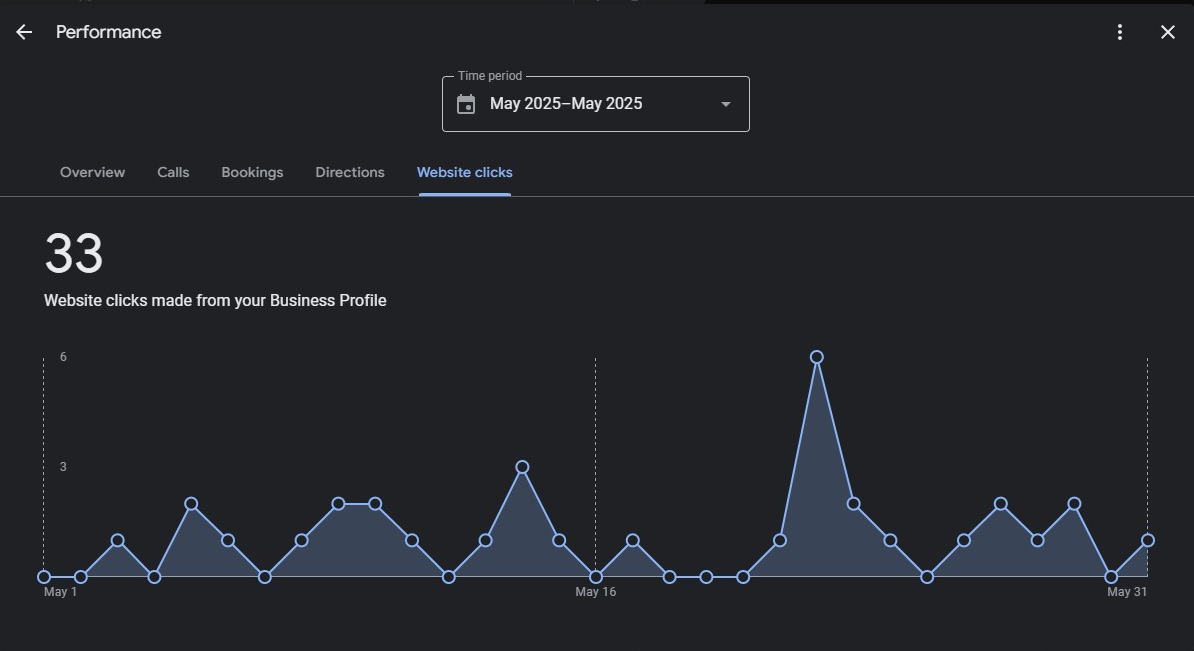Select the Website clicks tab

click(x=465, y=172)
